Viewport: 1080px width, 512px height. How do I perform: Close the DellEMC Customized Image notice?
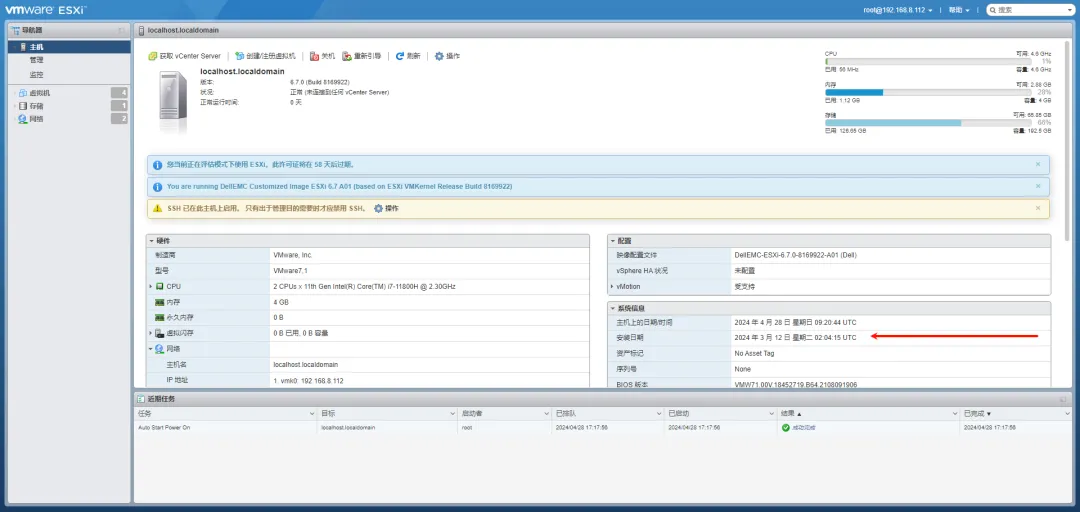(1038, 186)
